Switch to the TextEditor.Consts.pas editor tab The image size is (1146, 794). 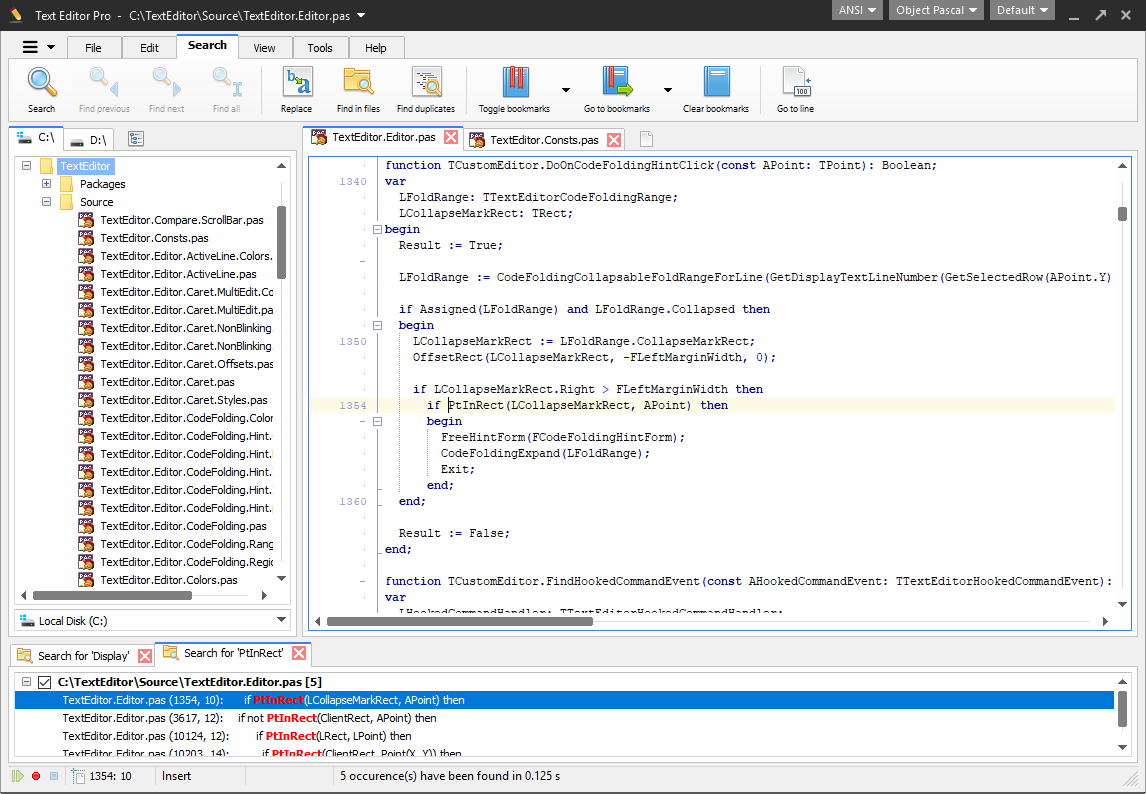544,140
